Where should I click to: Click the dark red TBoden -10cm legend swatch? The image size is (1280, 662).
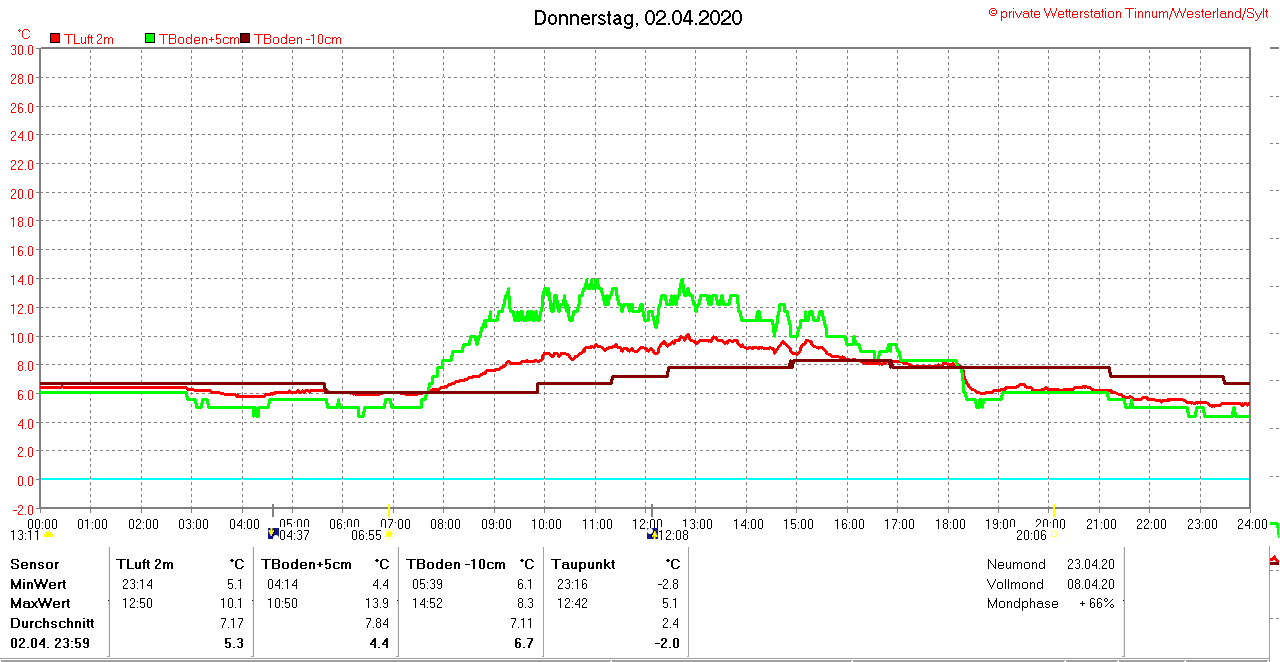[x=245, y=39]
